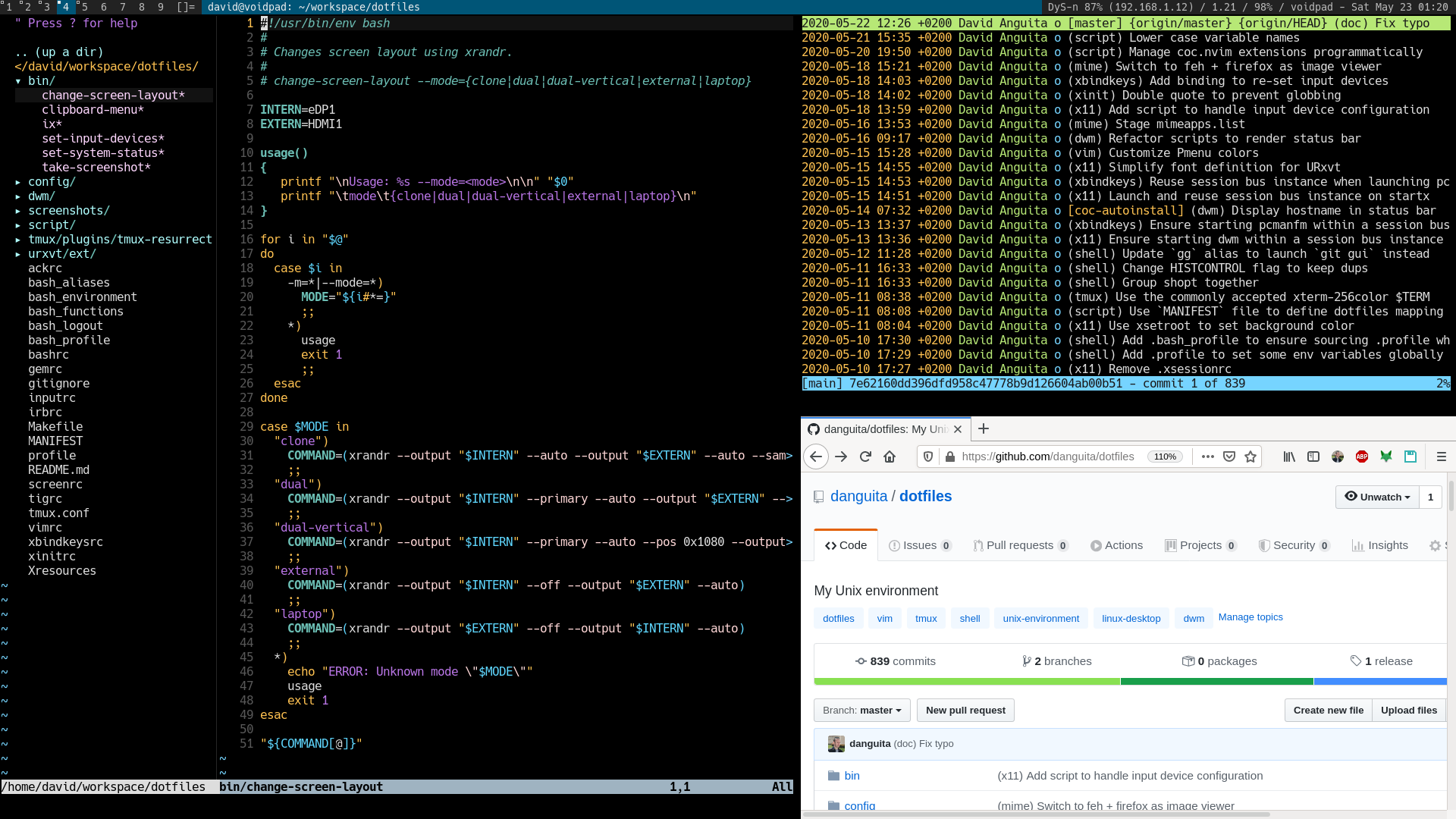Switch to the Issues tab
This screenshot has width=1456, height=819.
pos(920,545)
